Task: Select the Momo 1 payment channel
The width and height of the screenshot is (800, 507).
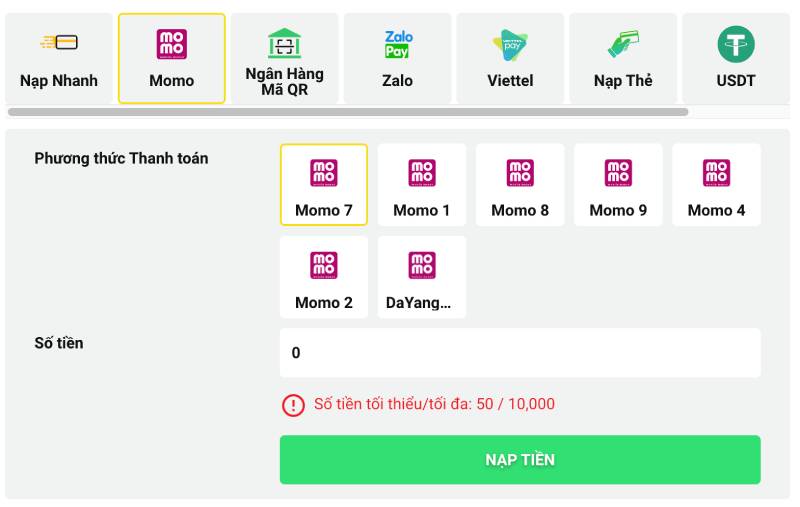Action: pos(421,185)
